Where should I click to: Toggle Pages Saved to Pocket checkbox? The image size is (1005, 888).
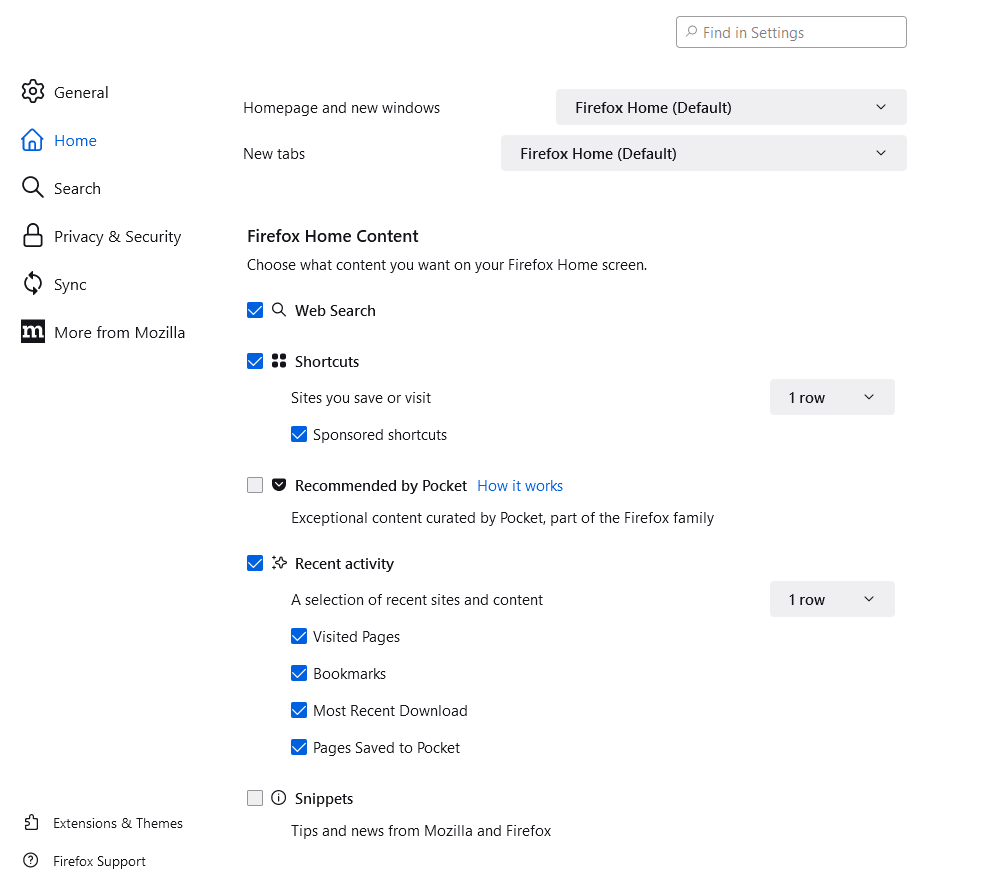click(x=299, y=747)
